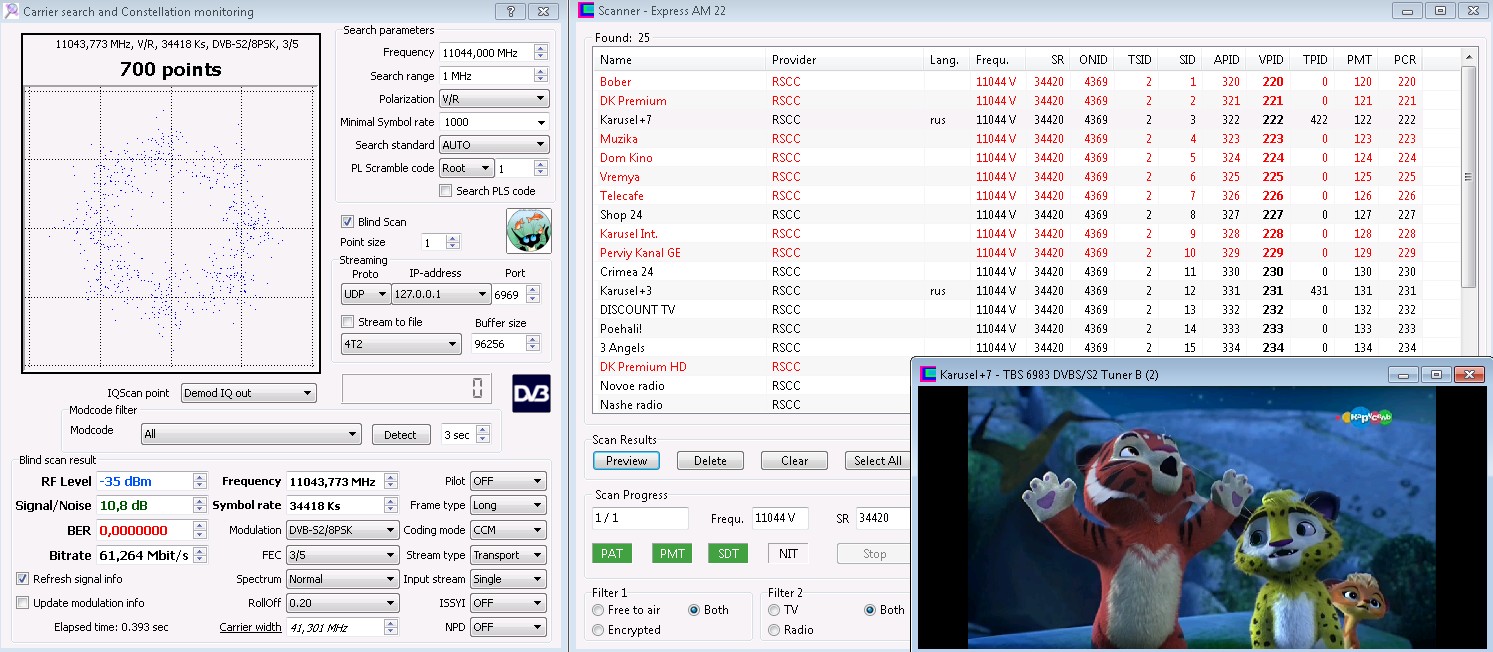Screen dimensions: 1493x652
Task: Select the TV radio button in Filter 2
Action: pyautogui.click(x=774, y=610)
